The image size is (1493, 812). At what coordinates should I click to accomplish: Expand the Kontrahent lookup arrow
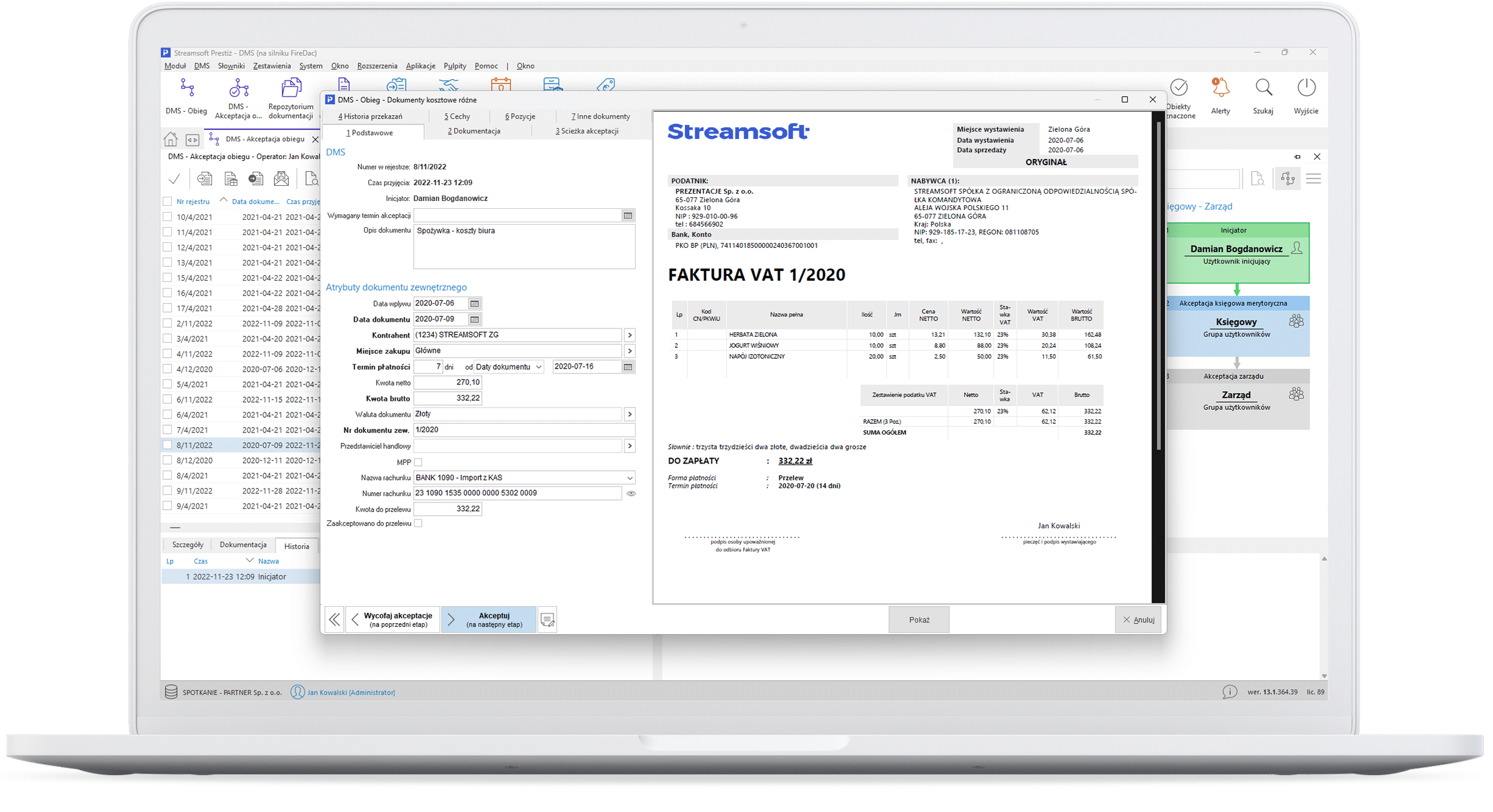(x=629, y=335)
